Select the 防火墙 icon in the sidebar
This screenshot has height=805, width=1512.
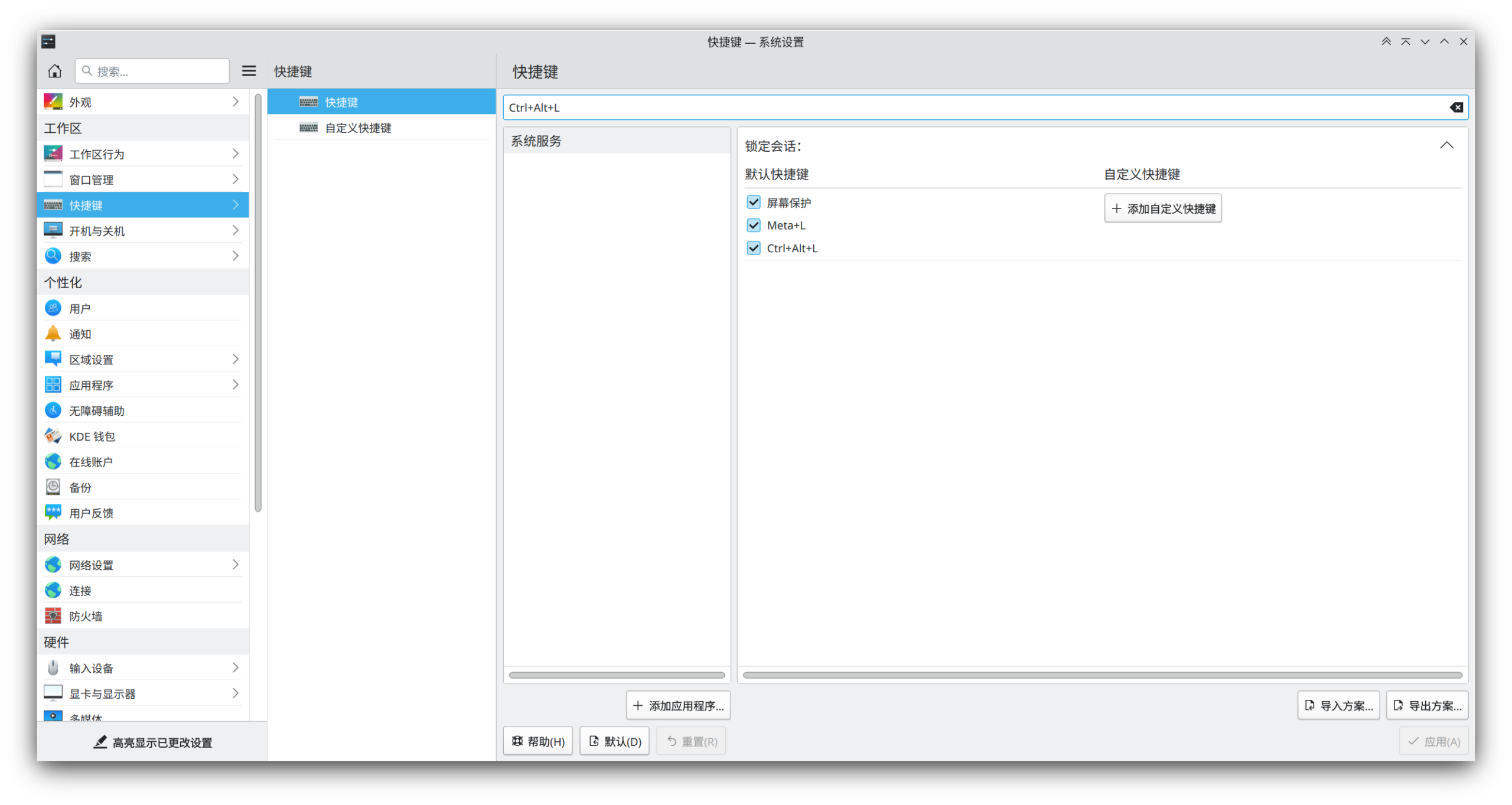(53, 615)
